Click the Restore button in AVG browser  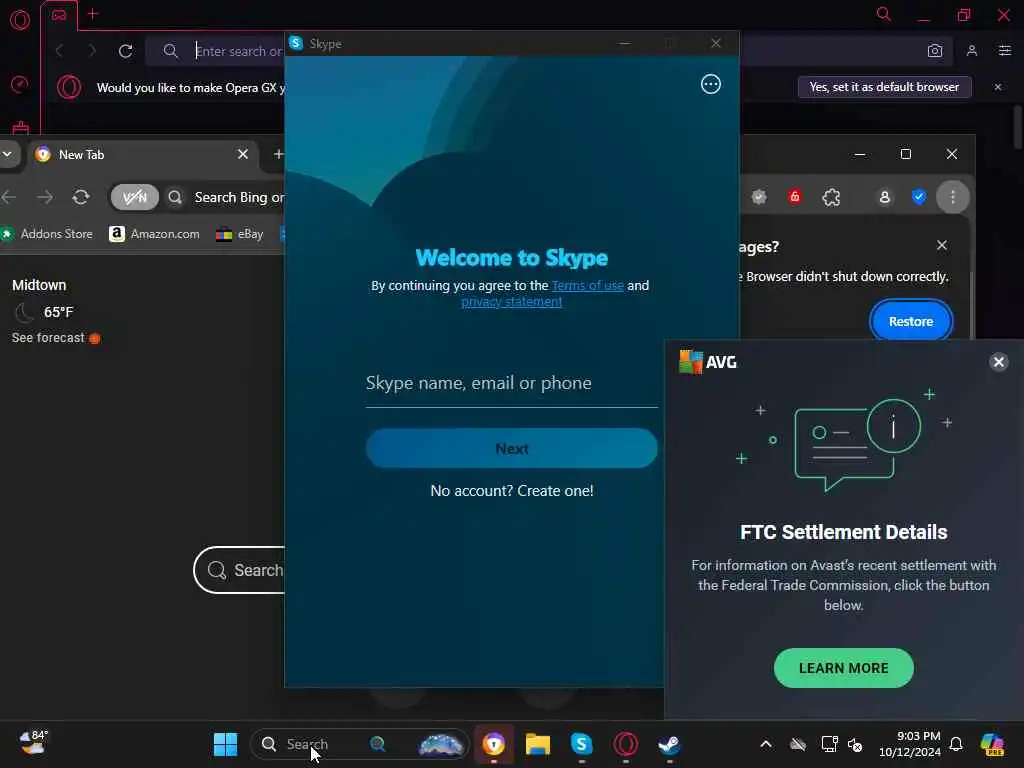click(910, 321)
